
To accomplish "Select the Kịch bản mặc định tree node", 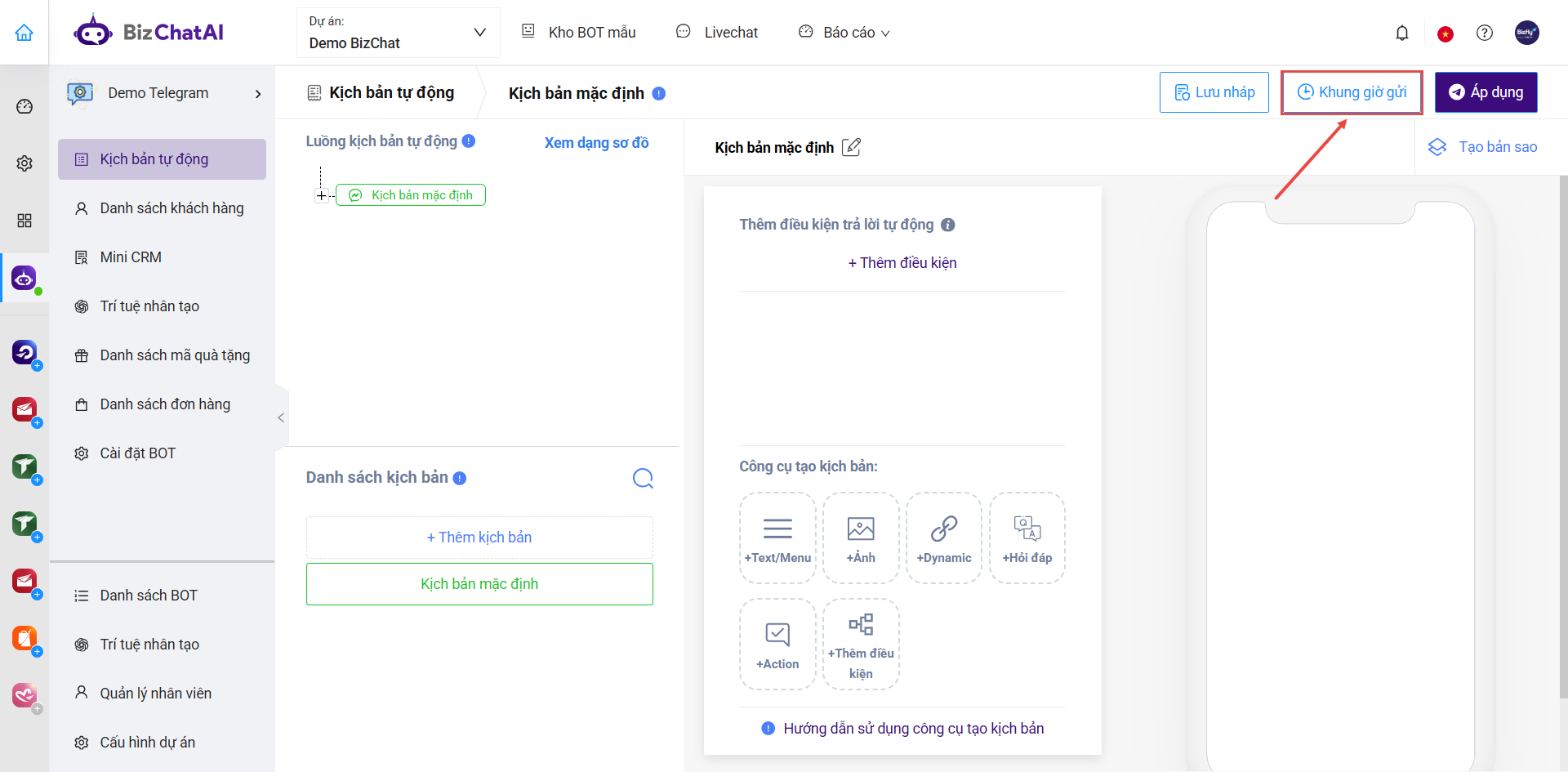I will [x=411, y=195].
